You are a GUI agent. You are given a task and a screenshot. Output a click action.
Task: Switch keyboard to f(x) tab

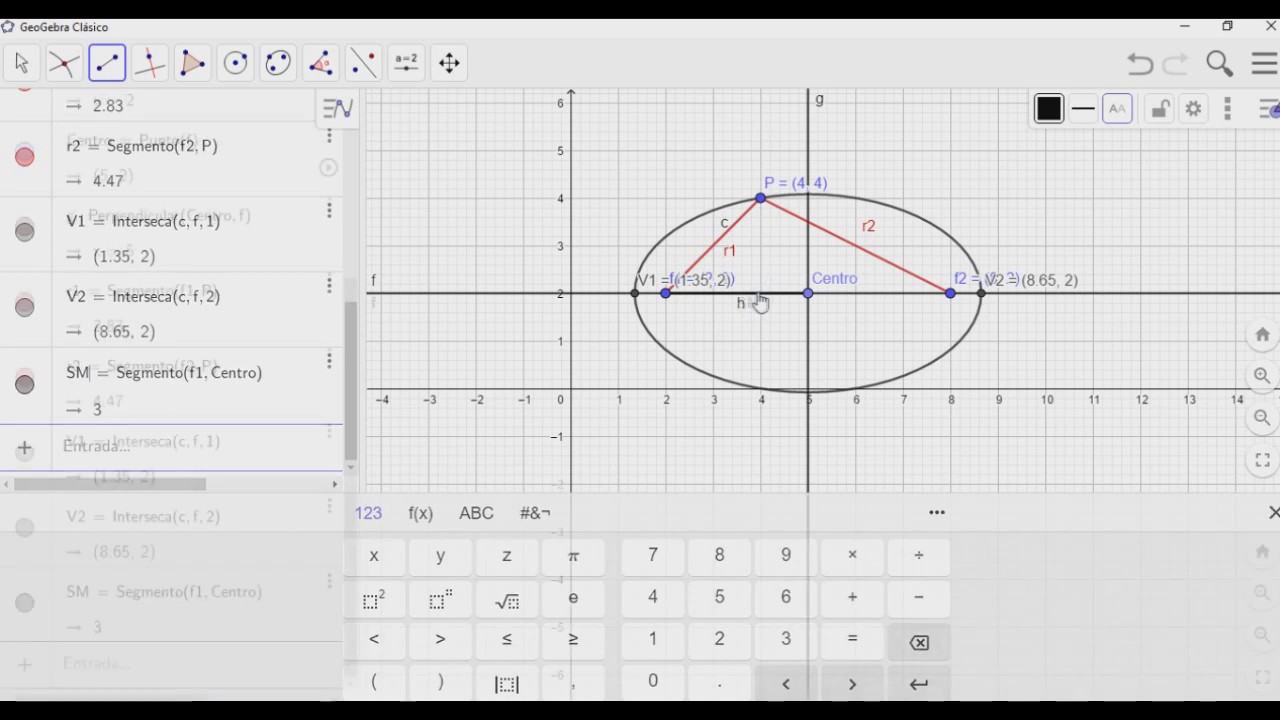(x=421, y=513)
